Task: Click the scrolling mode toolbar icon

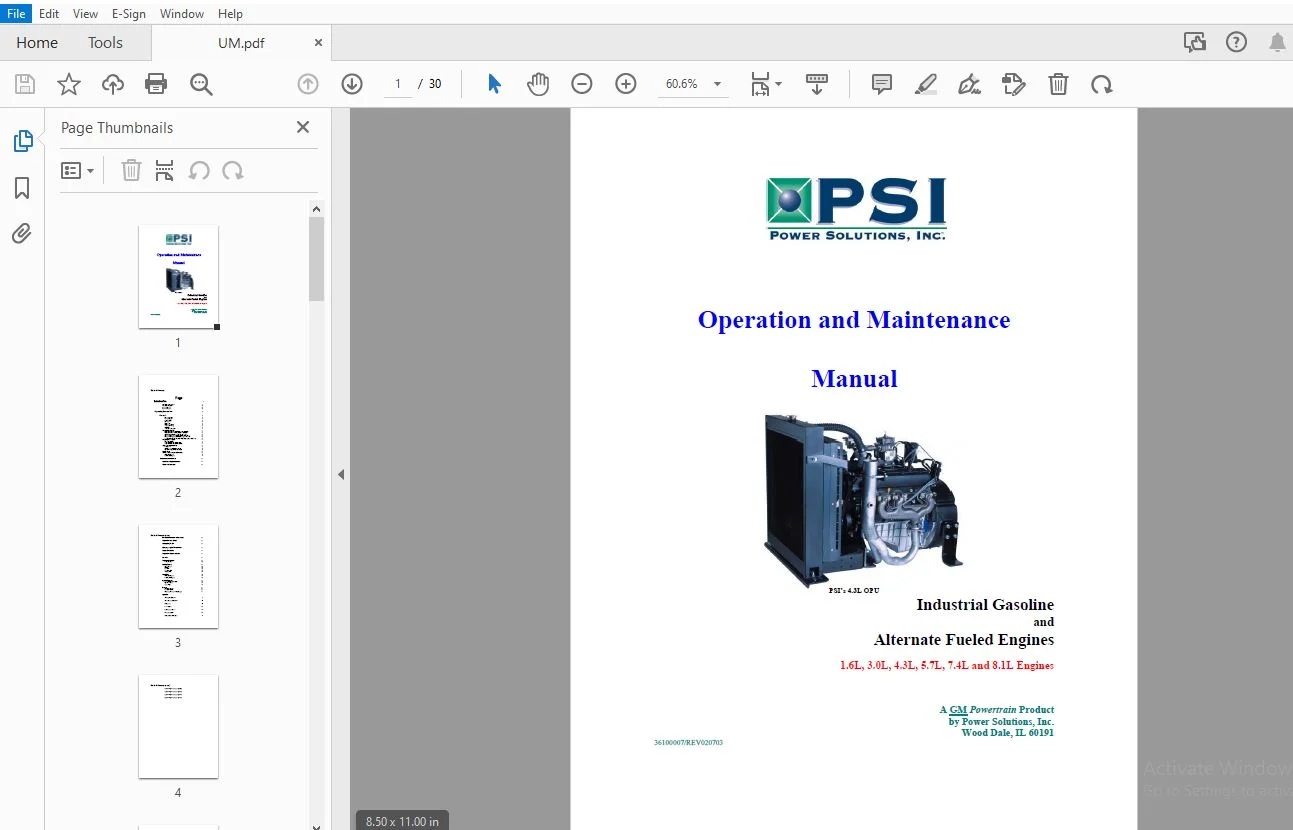Action: pyautogui.click(x=817, y=84)
